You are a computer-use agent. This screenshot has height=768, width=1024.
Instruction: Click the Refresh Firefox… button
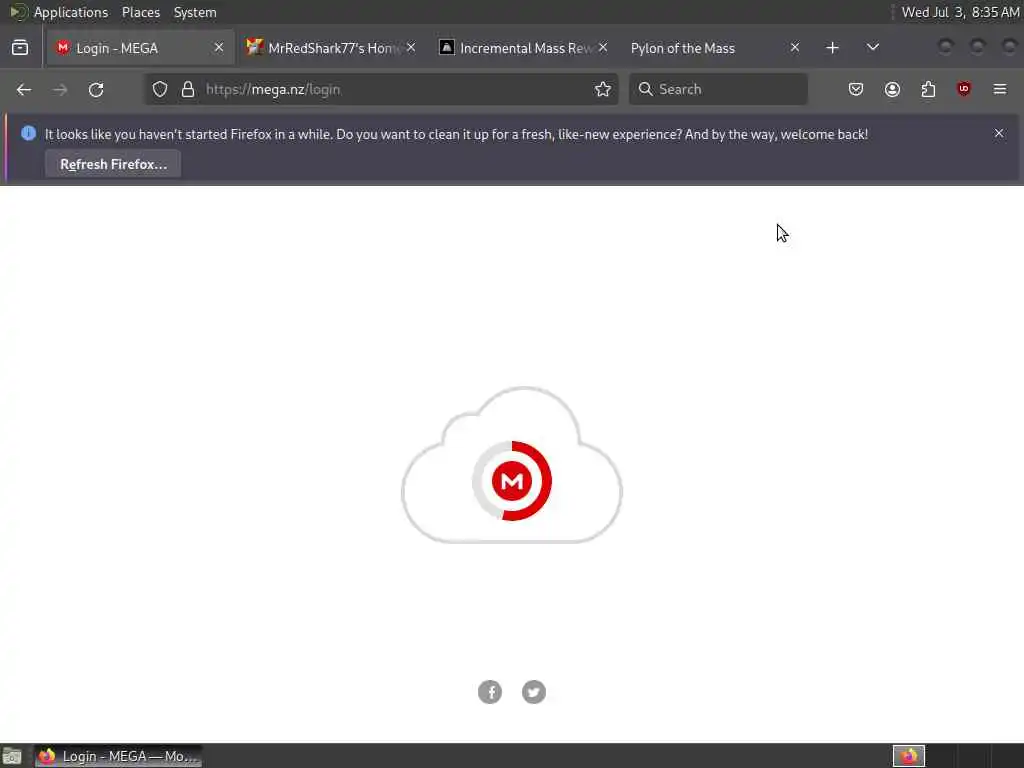(113, 164)
